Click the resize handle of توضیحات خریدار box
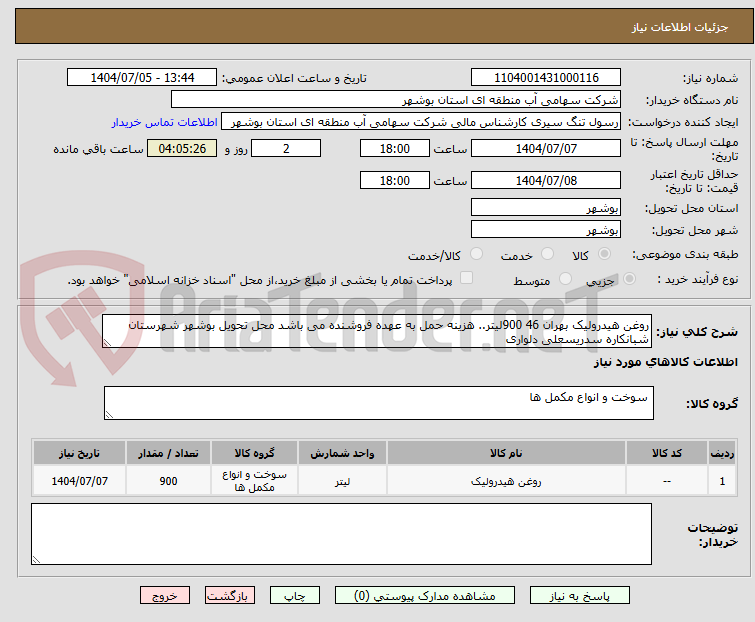Image resolution: width=755 pixels, height=622 pixels. pos(37,559)
